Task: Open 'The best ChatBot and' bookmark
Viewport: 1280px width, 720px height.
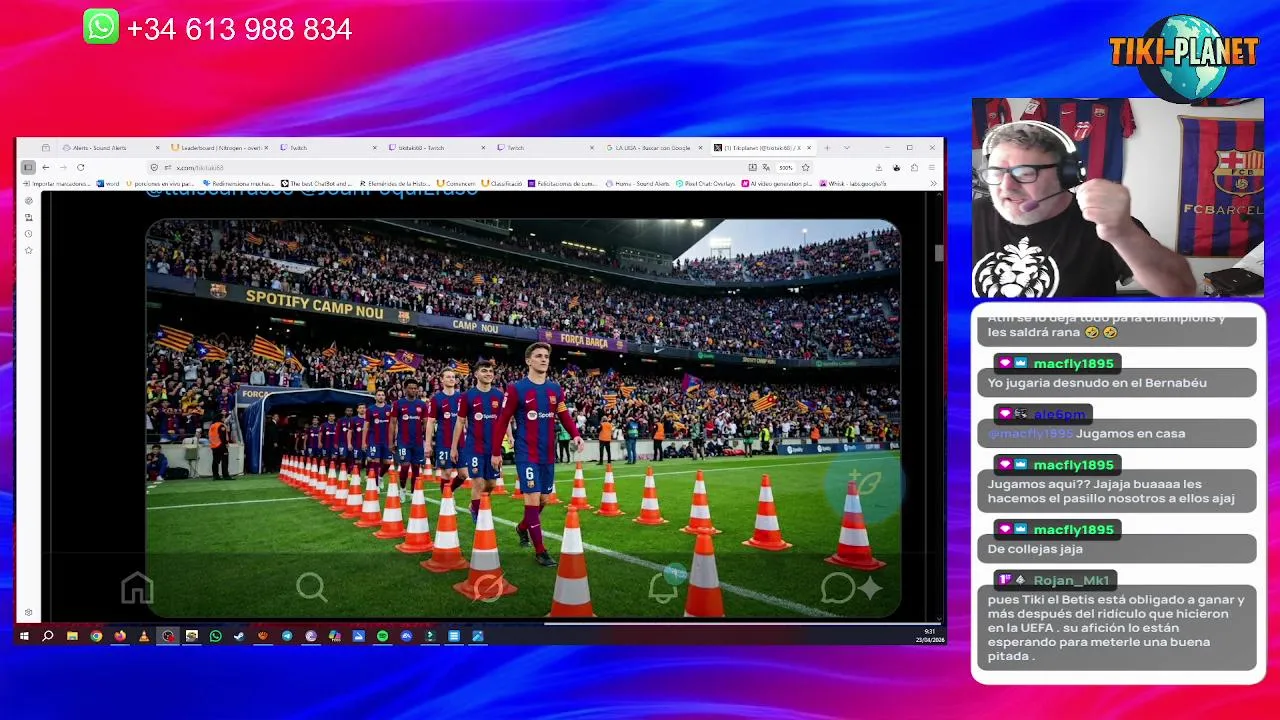Action: click(317, 184)
